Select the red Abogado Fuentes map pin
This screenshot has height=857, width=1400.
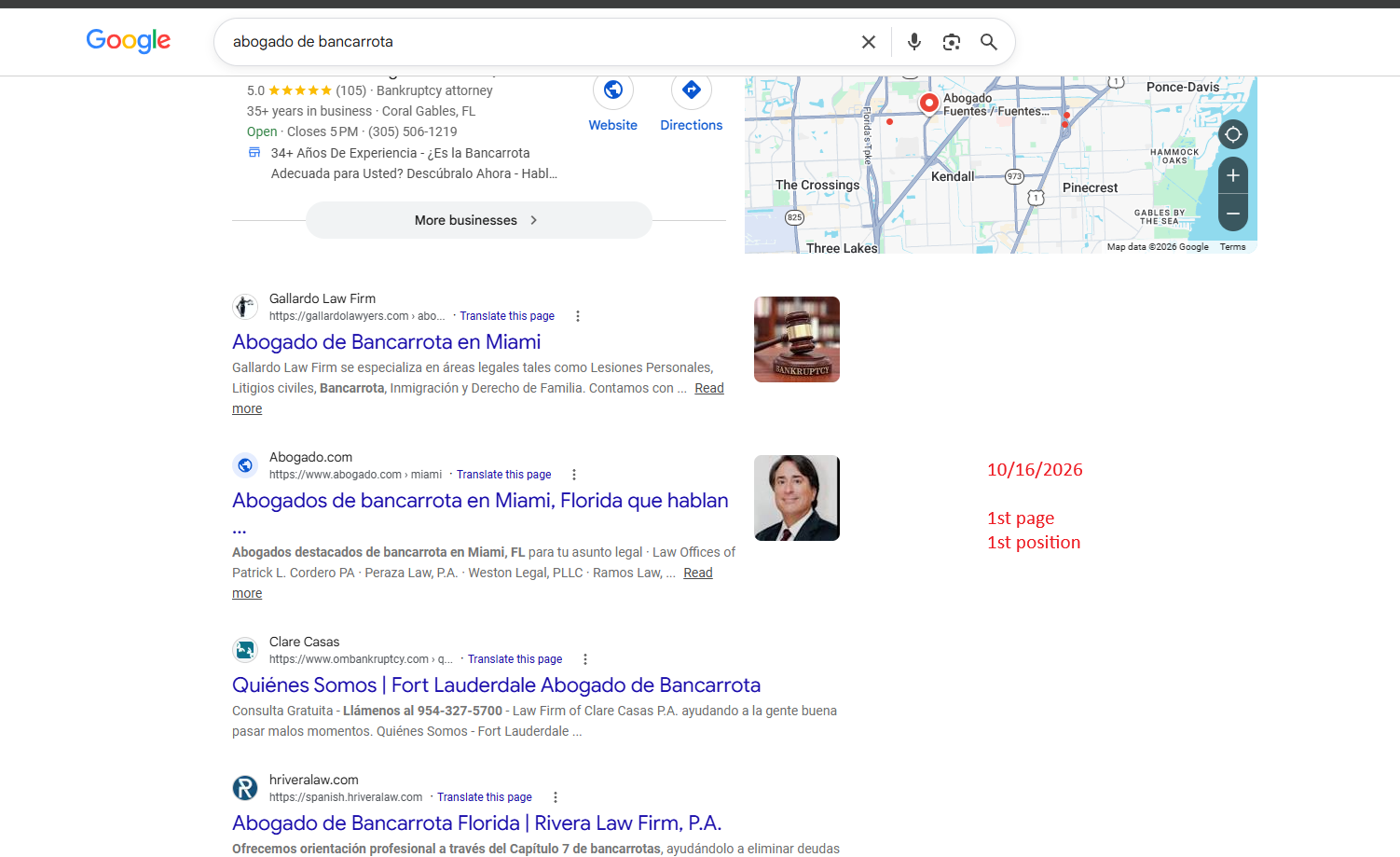(929, 103)
